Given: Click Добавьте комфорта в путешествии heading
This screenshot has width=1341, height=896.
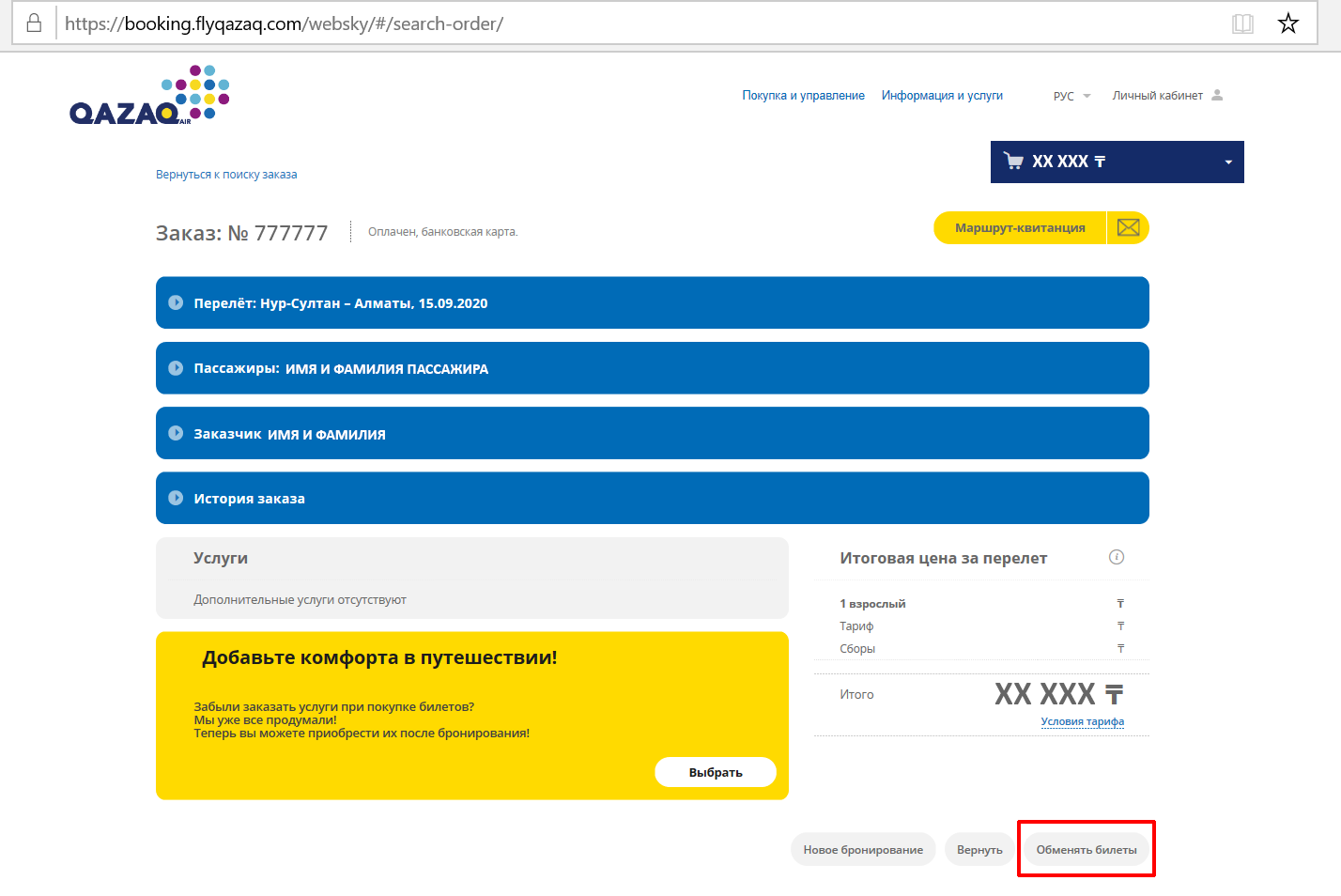Looking at the screenshot, I should 379,657.
